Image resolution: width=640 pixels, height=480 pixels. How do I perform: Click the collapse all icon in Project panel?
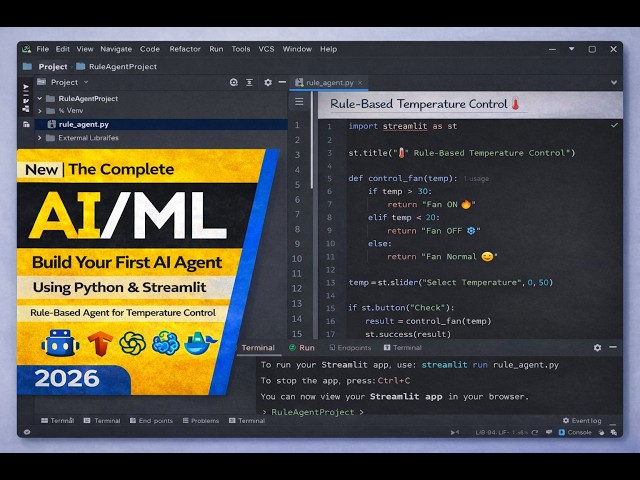[249, 82]
